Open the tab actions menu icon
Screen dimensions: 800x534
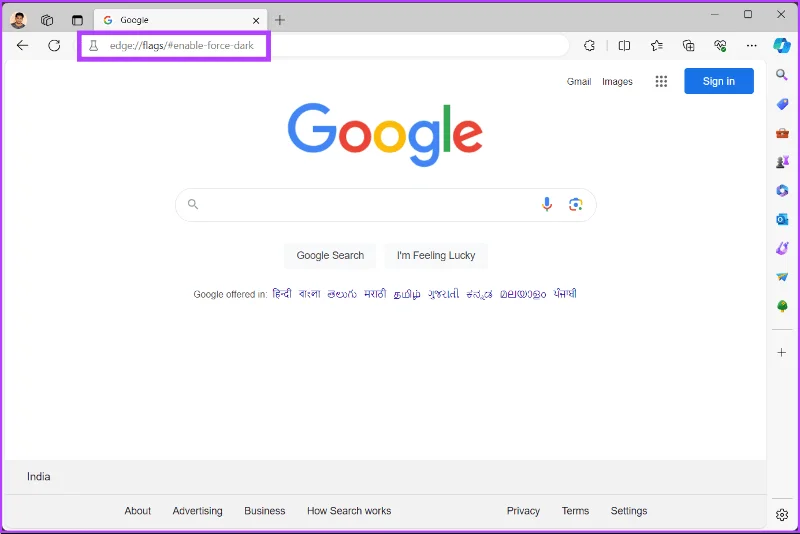click(x=77, y=20)
